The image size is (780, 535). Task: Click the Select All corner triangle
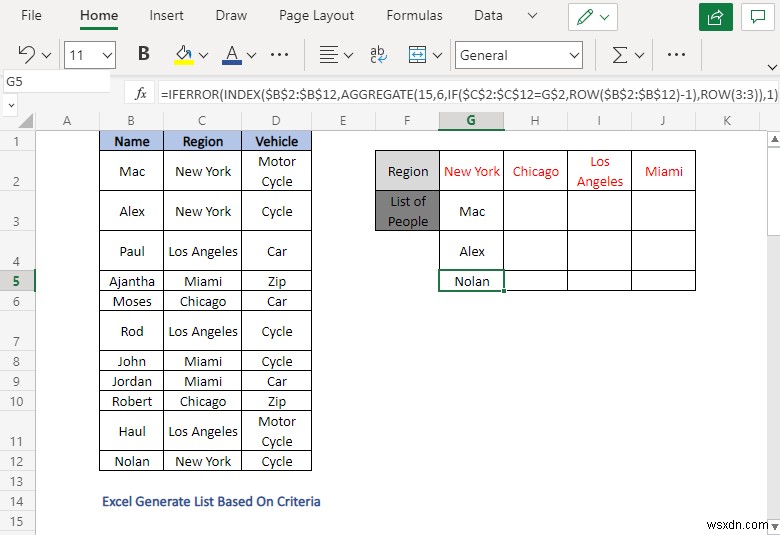[x=25, y=120]
